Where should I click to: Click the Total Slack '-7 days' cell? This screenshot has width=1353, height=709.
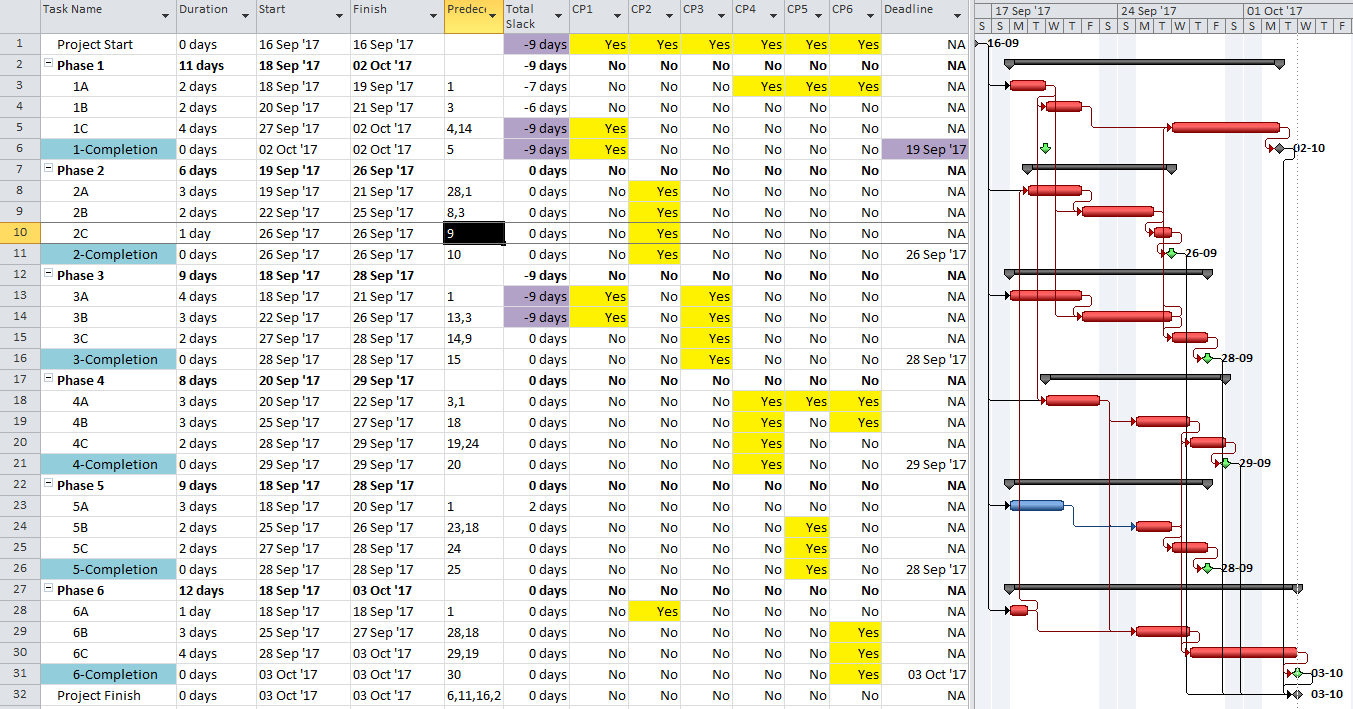coord(536,86)
